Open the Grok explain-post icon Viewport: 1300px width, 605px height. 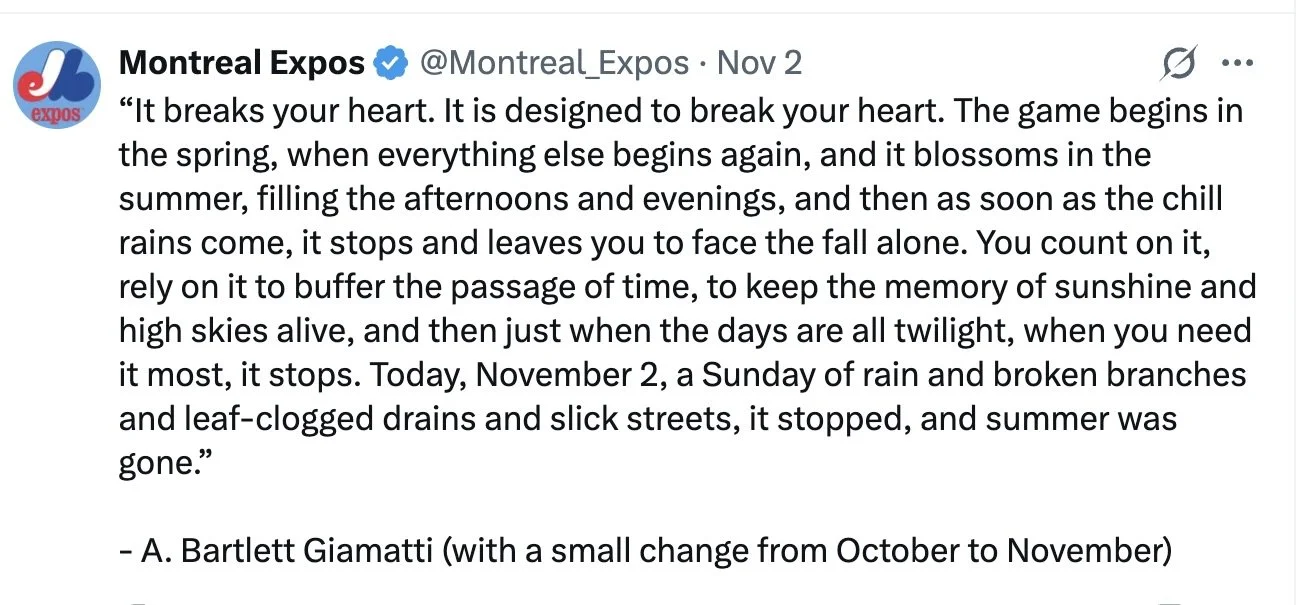pyautogui.click(x=1180, y=65)
